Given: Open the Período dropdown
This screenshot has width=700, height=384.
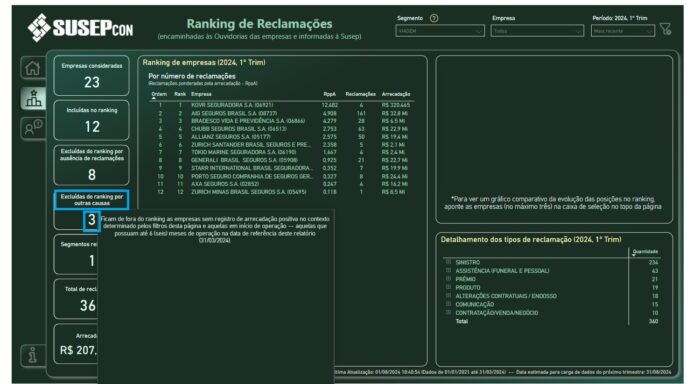Looking at the screenshot, I should coord(623,31).
